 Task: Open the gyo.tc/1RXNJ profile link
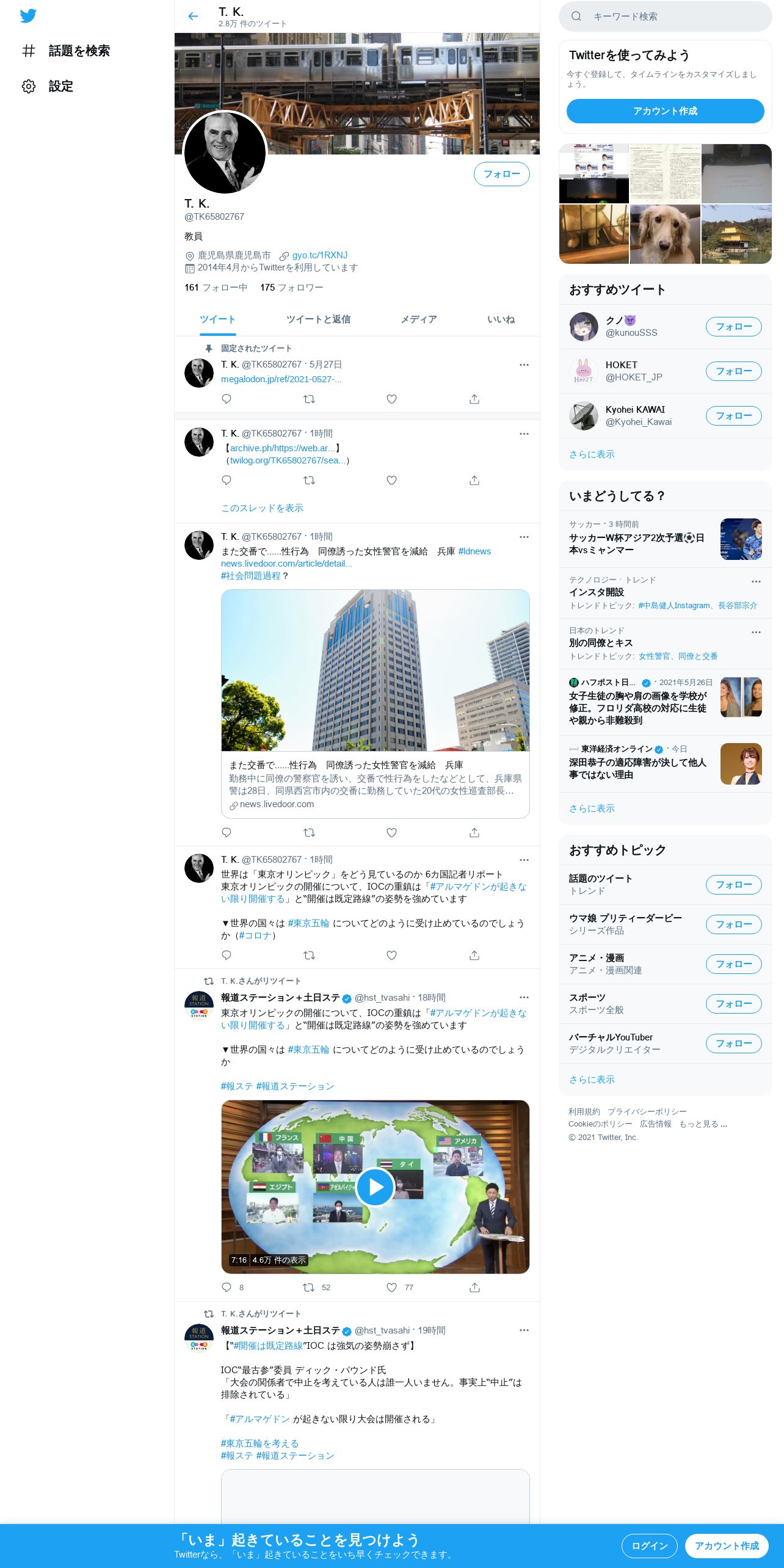click(x=319, y=255)
